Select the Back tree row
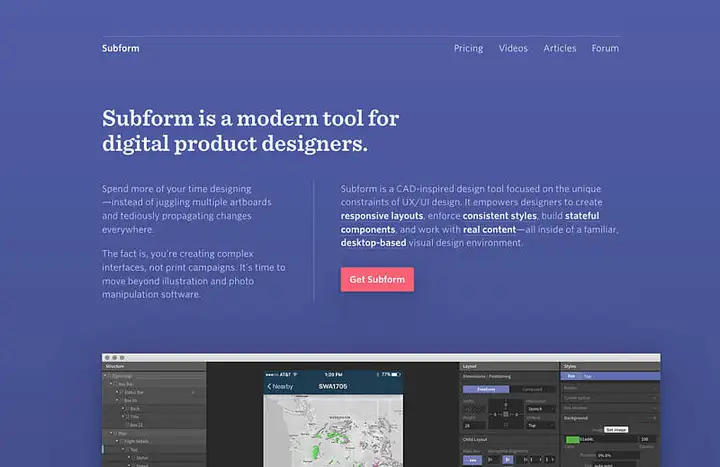720x467 pixels. [154, 408]
